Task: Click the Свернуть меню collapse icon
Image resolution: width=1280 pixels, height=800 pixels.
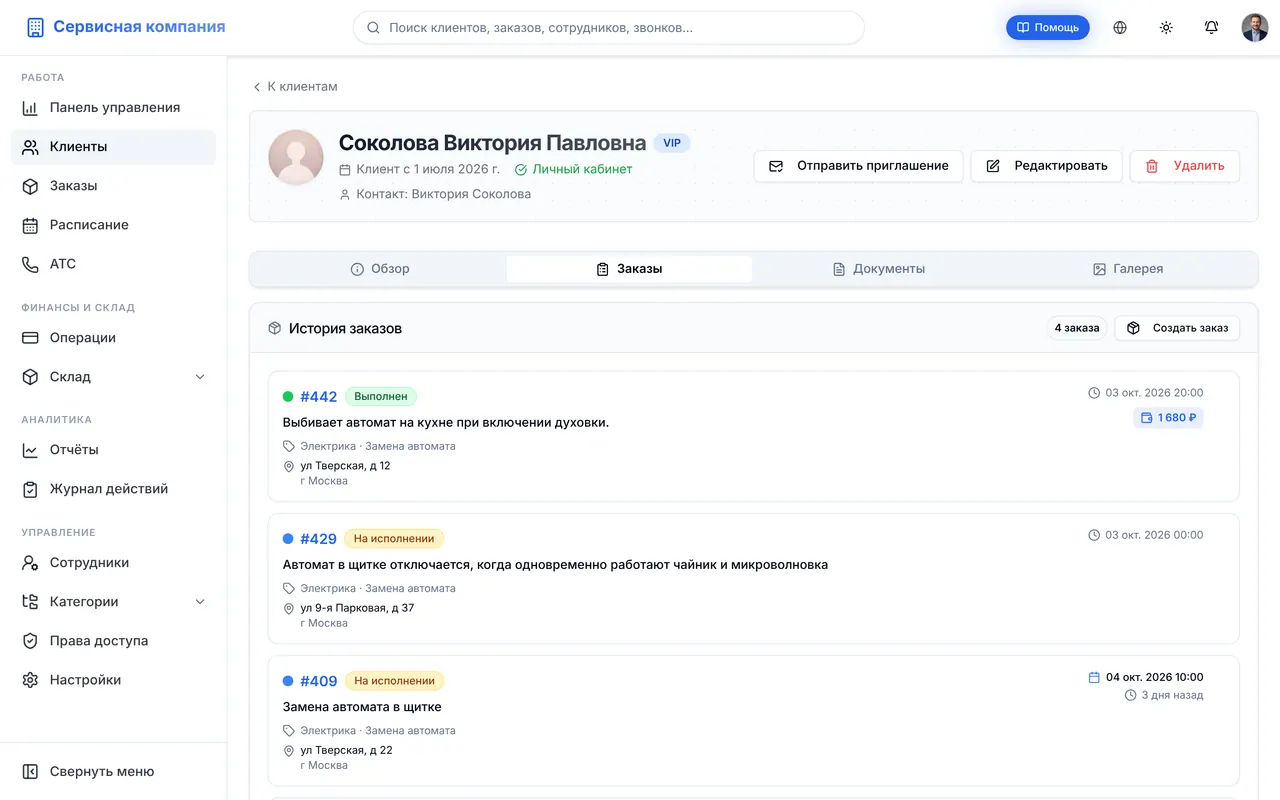Action: point(31,772)
